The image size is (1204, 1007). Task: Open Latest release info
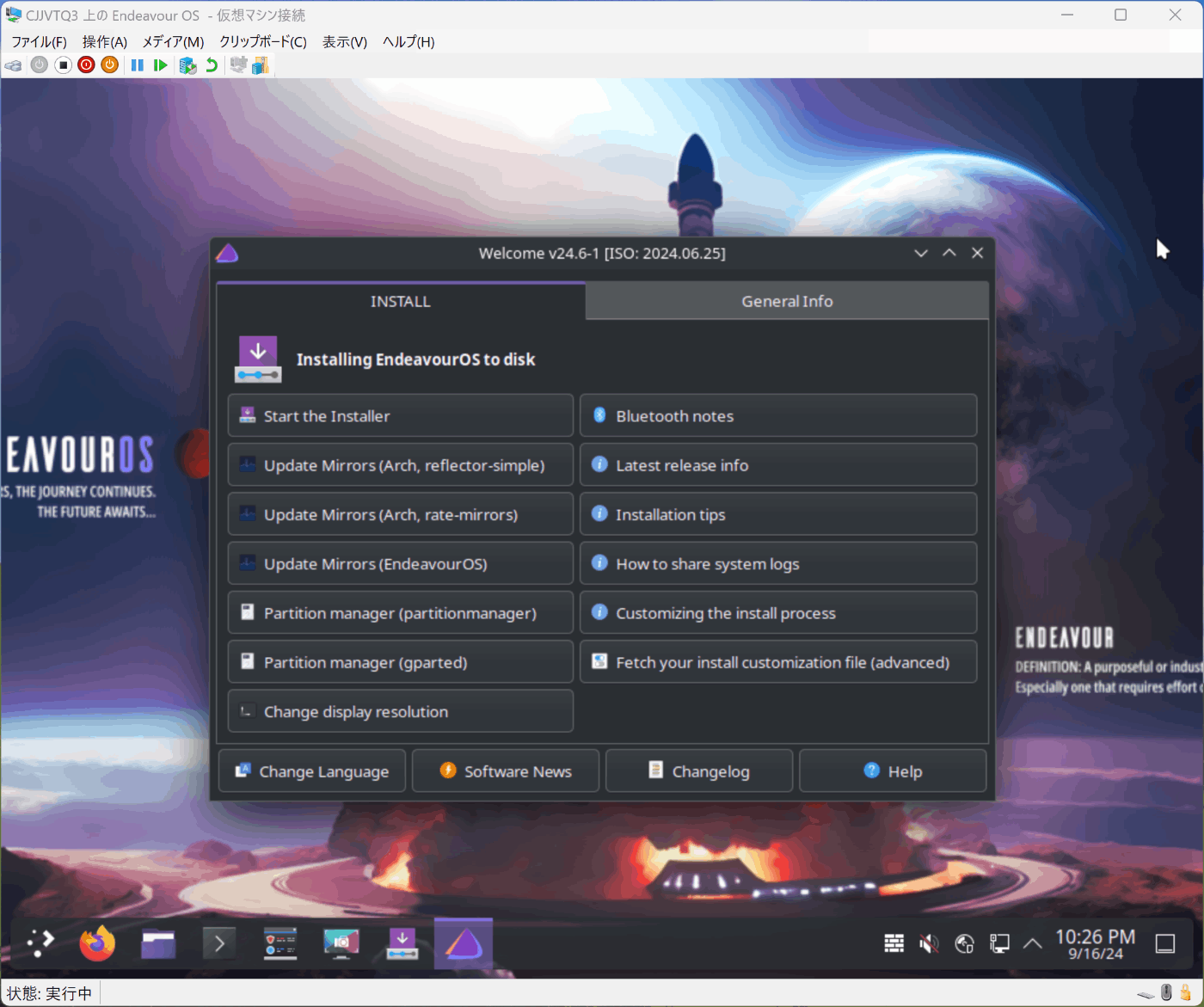(x=778, y=465)
